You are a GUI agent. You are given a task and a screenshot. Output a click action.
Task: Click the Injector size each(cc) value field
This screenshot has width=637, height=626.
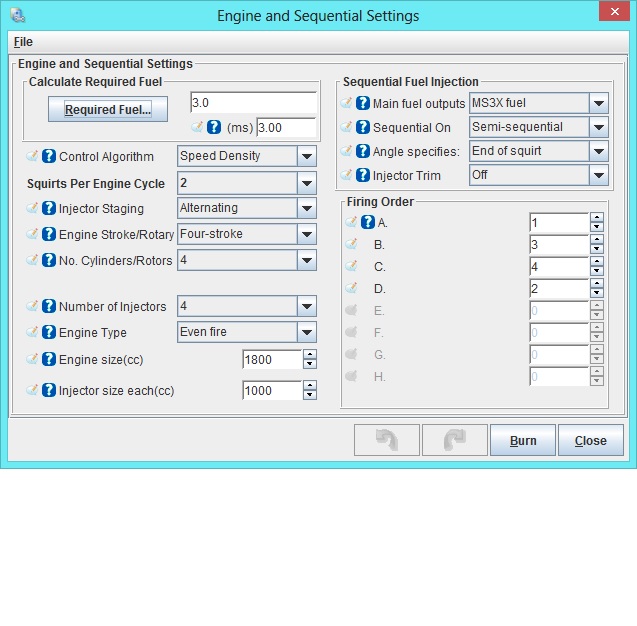272,390
